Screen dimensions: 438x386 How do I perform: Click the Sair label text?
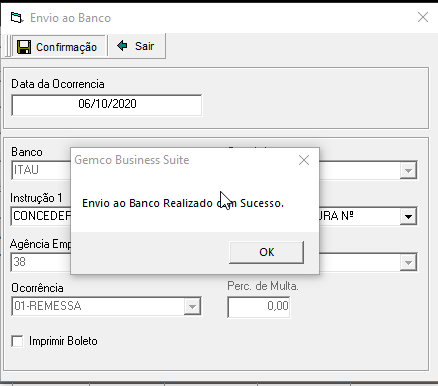click(144, 46)
